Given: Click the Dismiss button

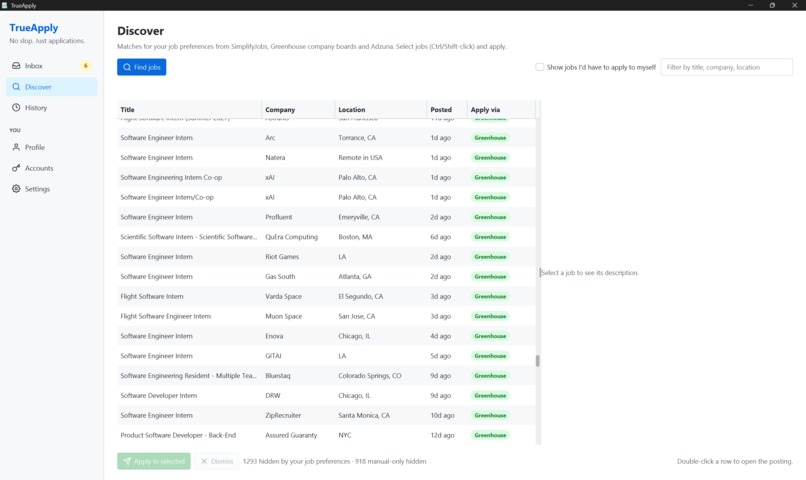Looking at the screenshot, I should (x=217, y=461).
